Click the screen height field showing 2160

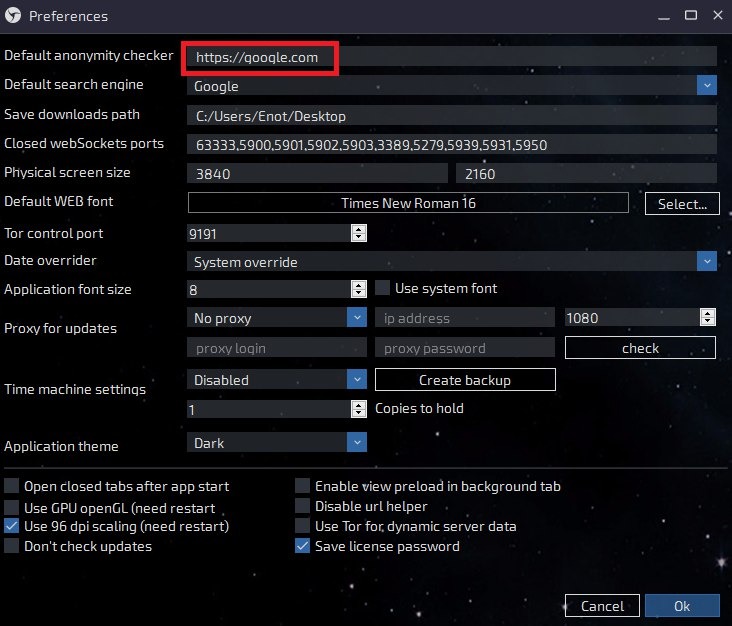coord(586,174)
